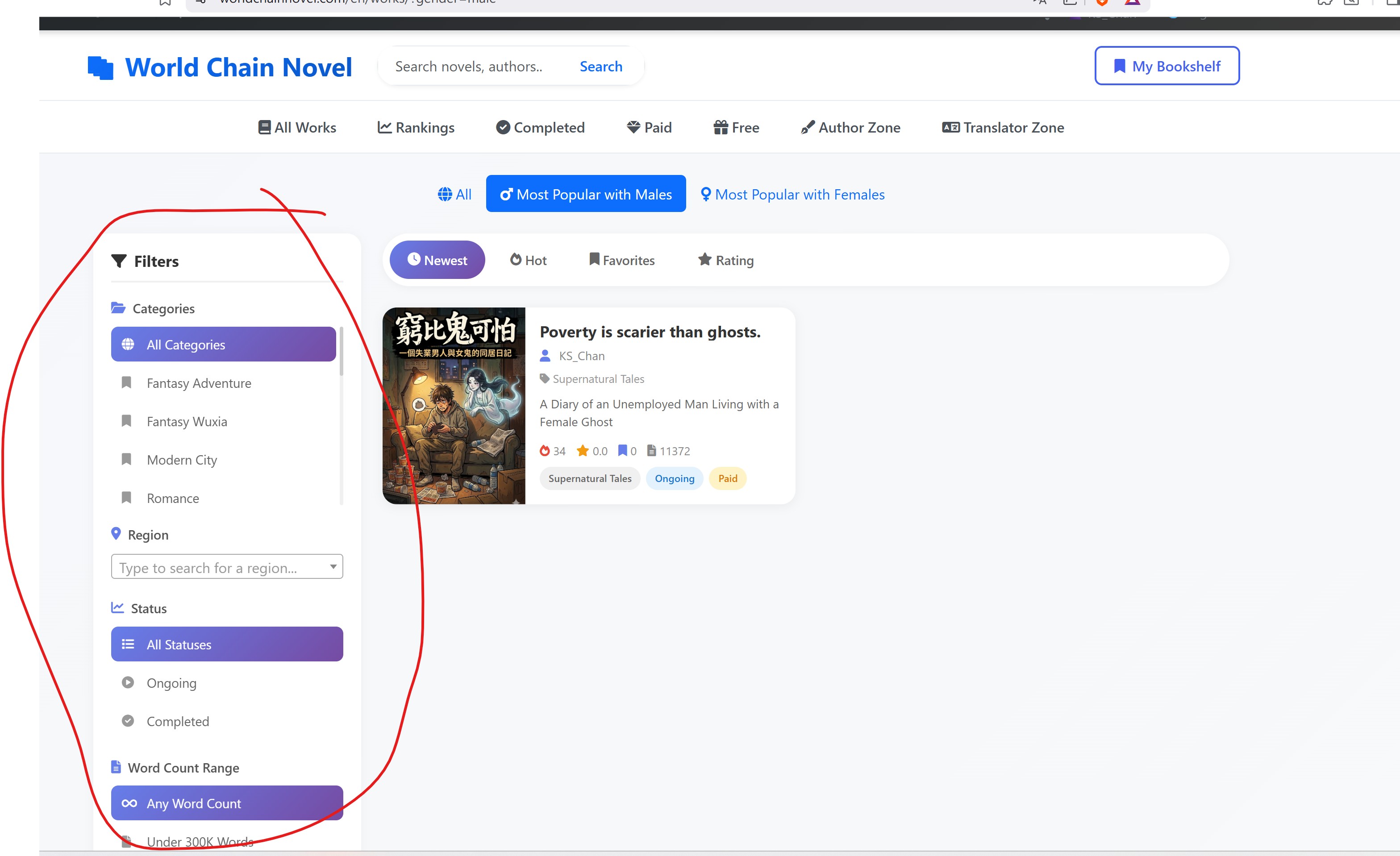Click the language icon for Translator Zone
The width and height of the screenshot is (1400, 856).
(x=950, y=127)
